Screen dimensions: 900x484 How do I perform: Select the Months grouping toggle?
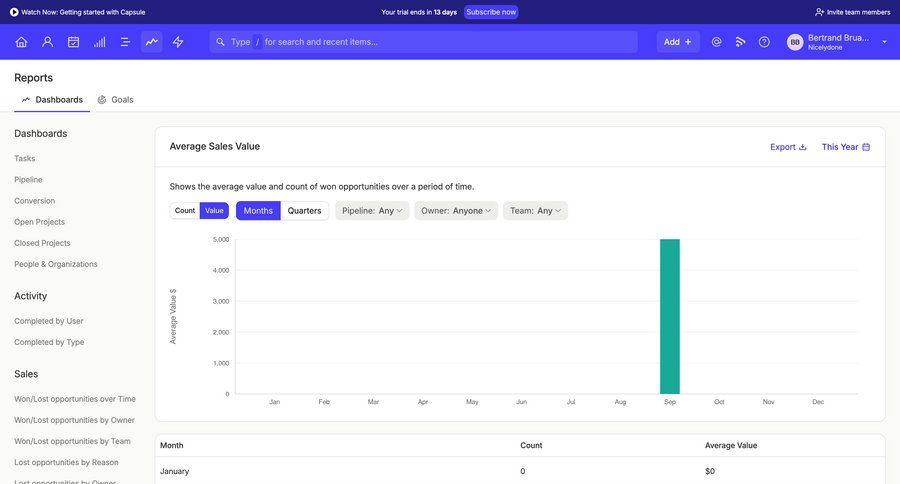click(x=258, y=211)
